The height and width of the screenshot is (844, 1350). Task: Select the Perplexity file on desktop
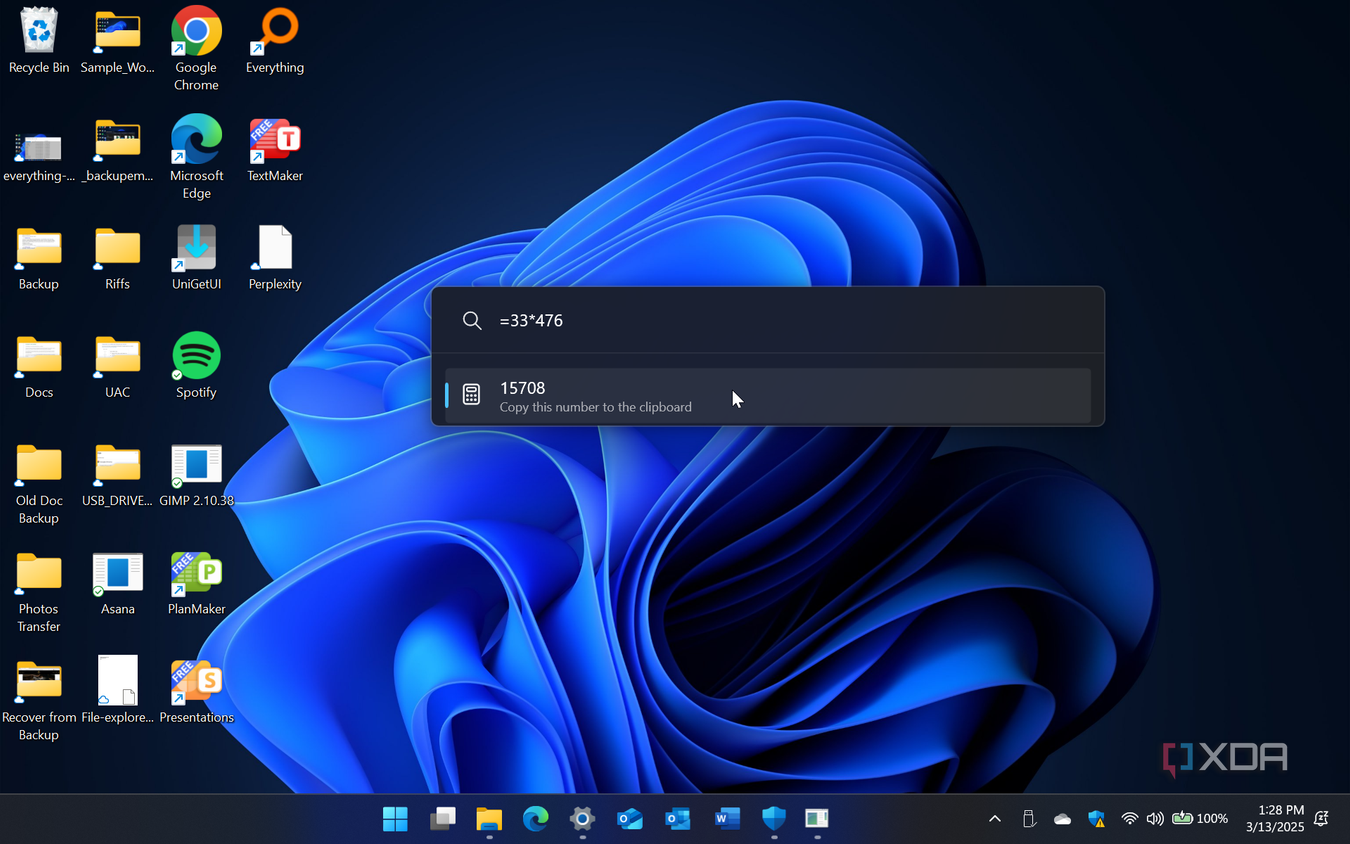point(275,257)
